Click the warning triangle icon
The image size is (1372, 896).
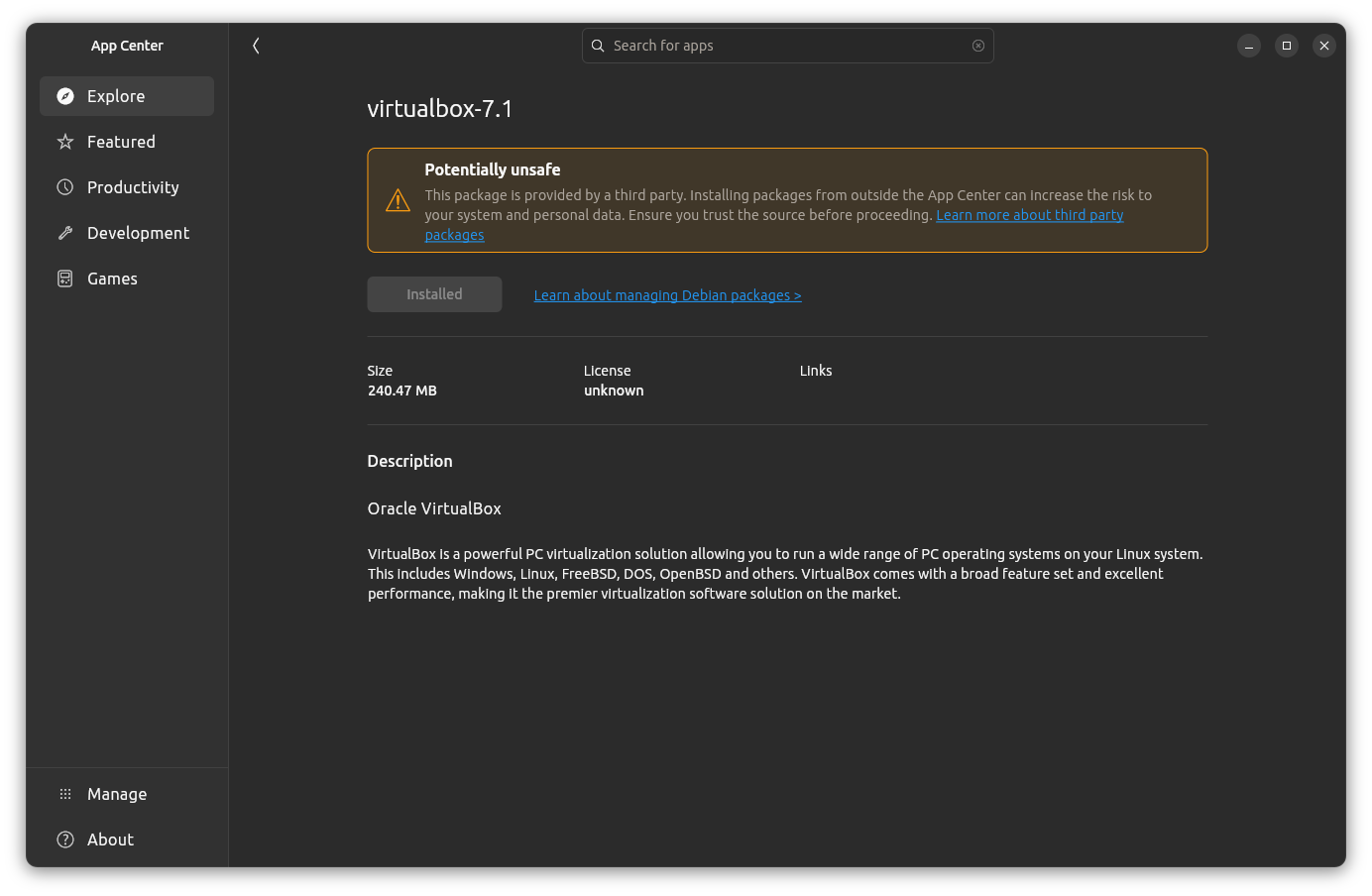pos(398,201)
